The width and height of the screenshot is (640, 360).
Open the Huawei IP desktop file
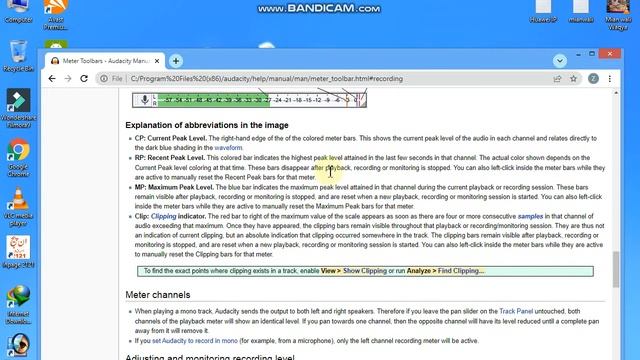point(543,11)
